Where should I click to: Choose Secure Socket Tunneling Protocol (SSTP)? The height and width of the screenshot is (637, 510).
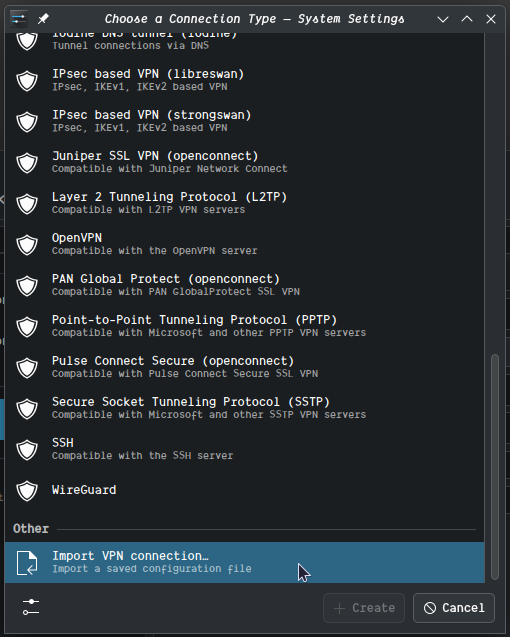pyautogui.click(x=245, y=408)
